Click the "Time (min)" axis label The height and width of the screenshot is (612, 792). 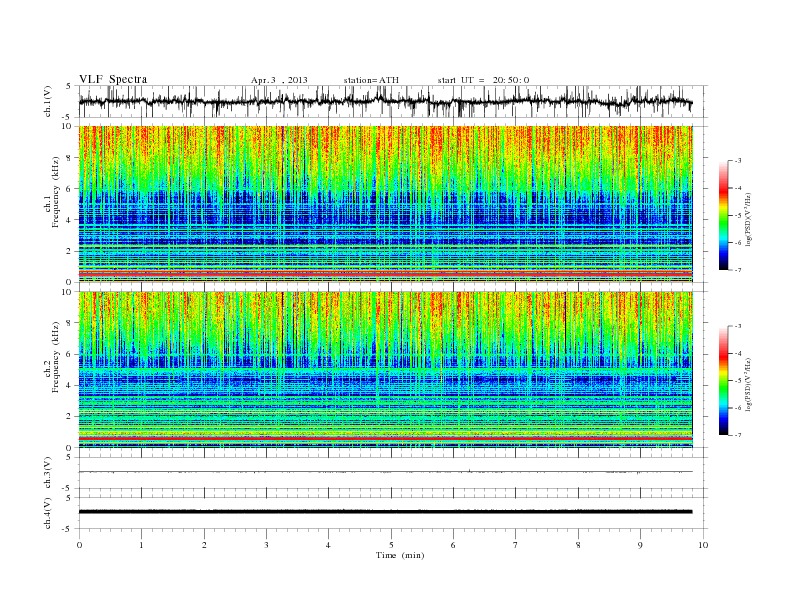pyautogui.click(x=400, y=555)
